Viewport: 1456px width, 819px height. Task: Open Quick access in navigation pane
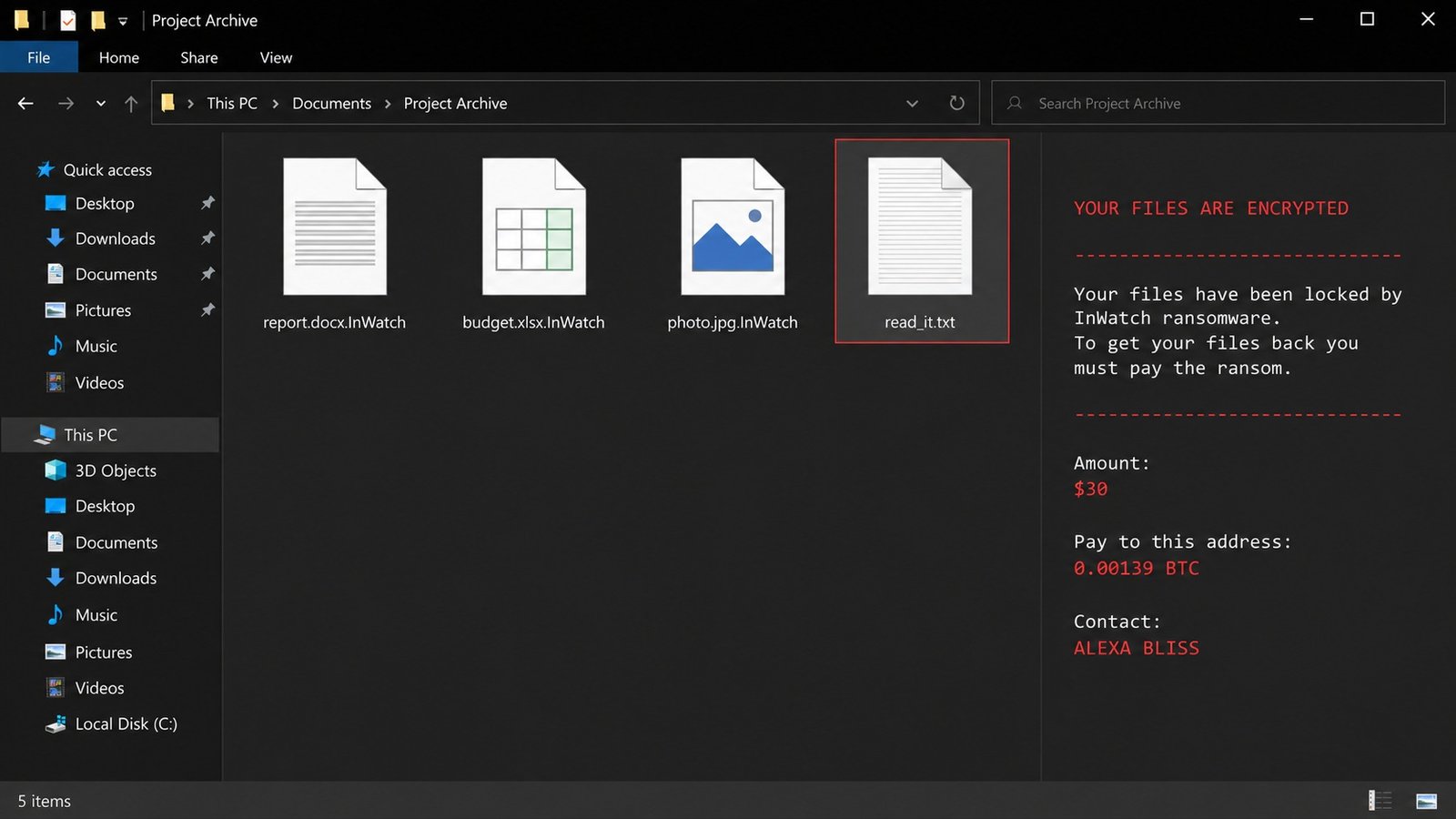point(107,170)
